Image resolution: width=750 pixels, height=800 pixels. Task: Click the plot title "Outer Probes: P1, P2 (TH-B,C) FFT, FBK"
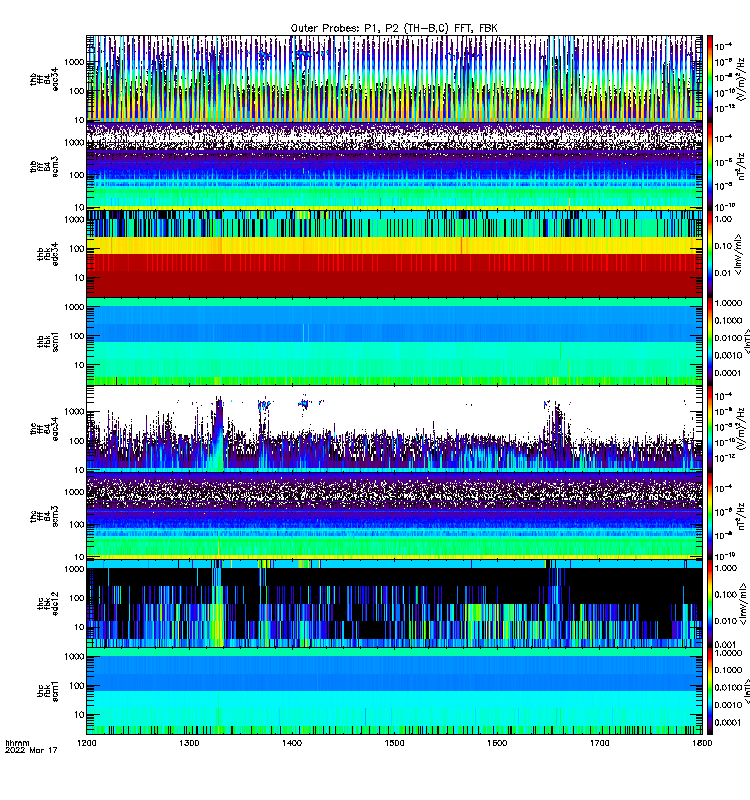[x=394, y=28]
